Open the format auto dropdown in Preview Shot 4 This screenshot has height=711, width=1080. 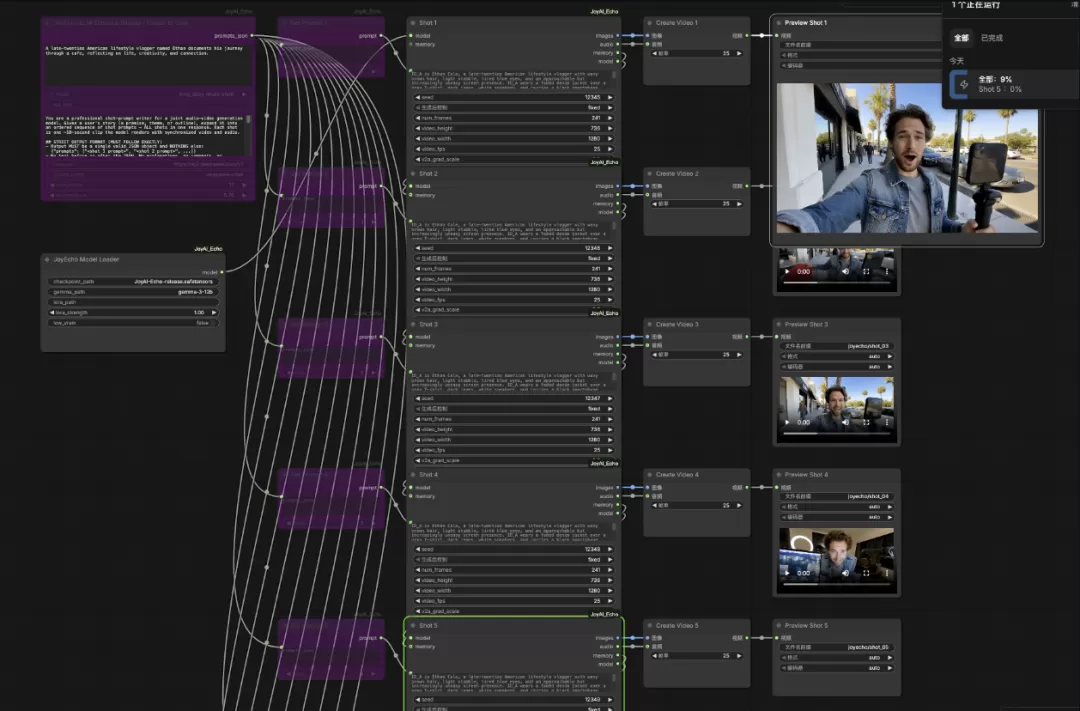pos(837,506)
